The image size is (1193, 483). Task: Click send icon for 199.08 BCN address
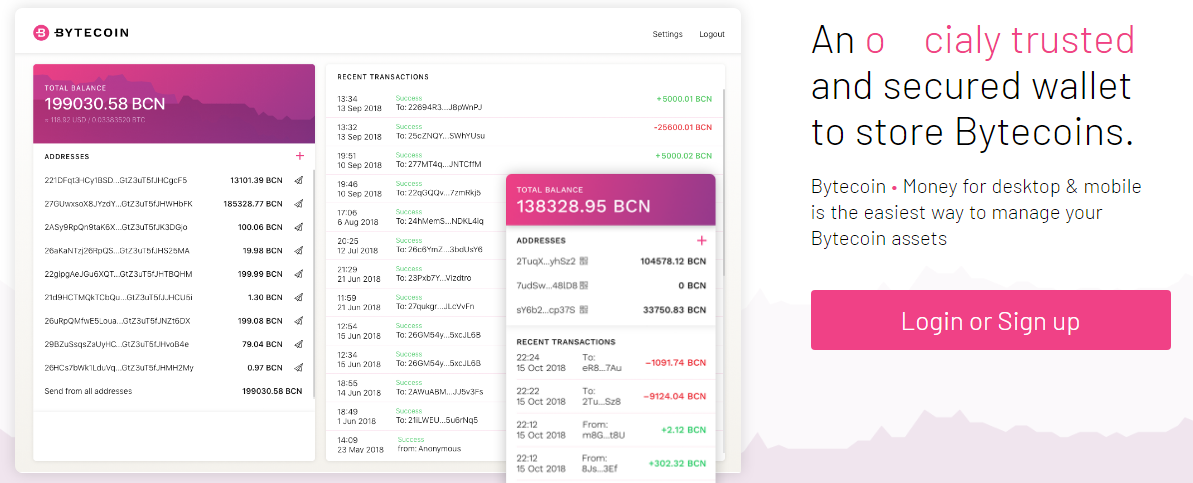299,321
